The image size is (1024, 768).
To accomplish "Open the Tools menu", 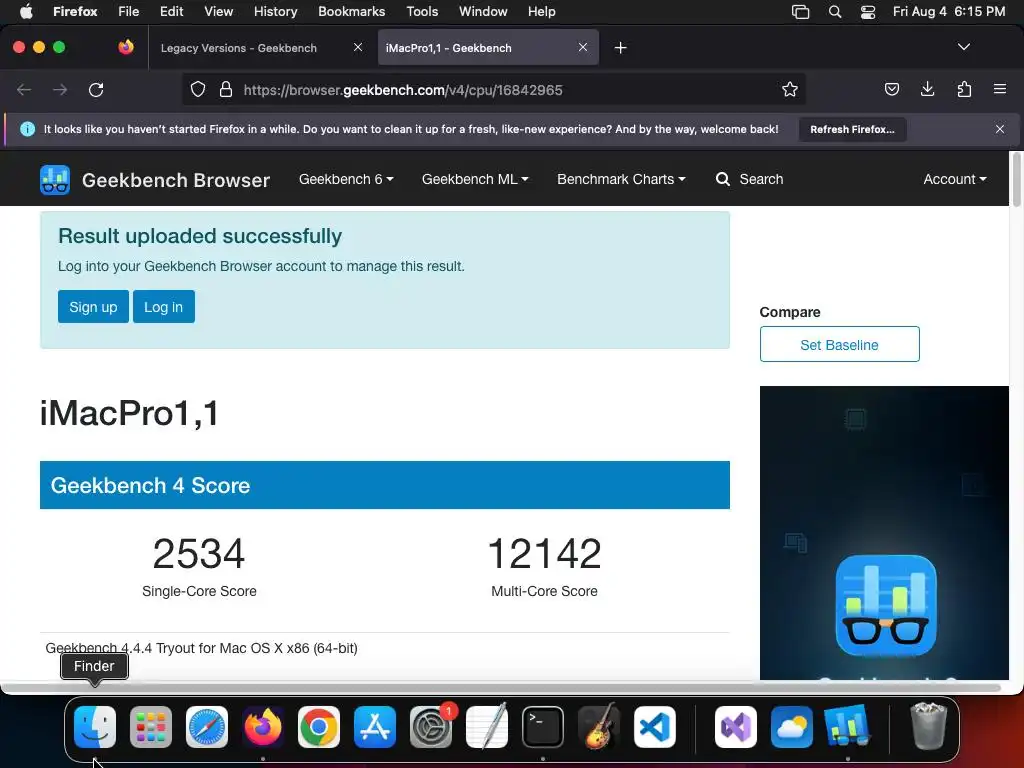I will pos(422,12).
